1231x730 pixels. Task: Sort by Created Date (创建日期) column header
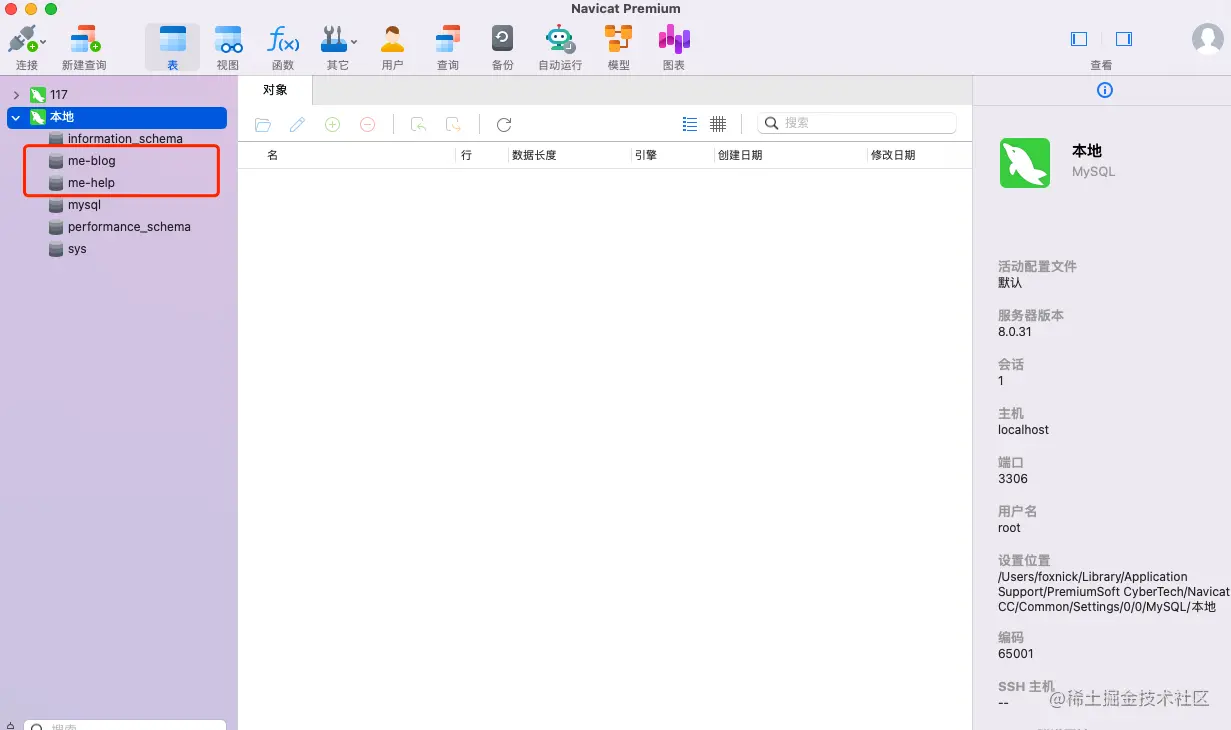tap(740, 155)
